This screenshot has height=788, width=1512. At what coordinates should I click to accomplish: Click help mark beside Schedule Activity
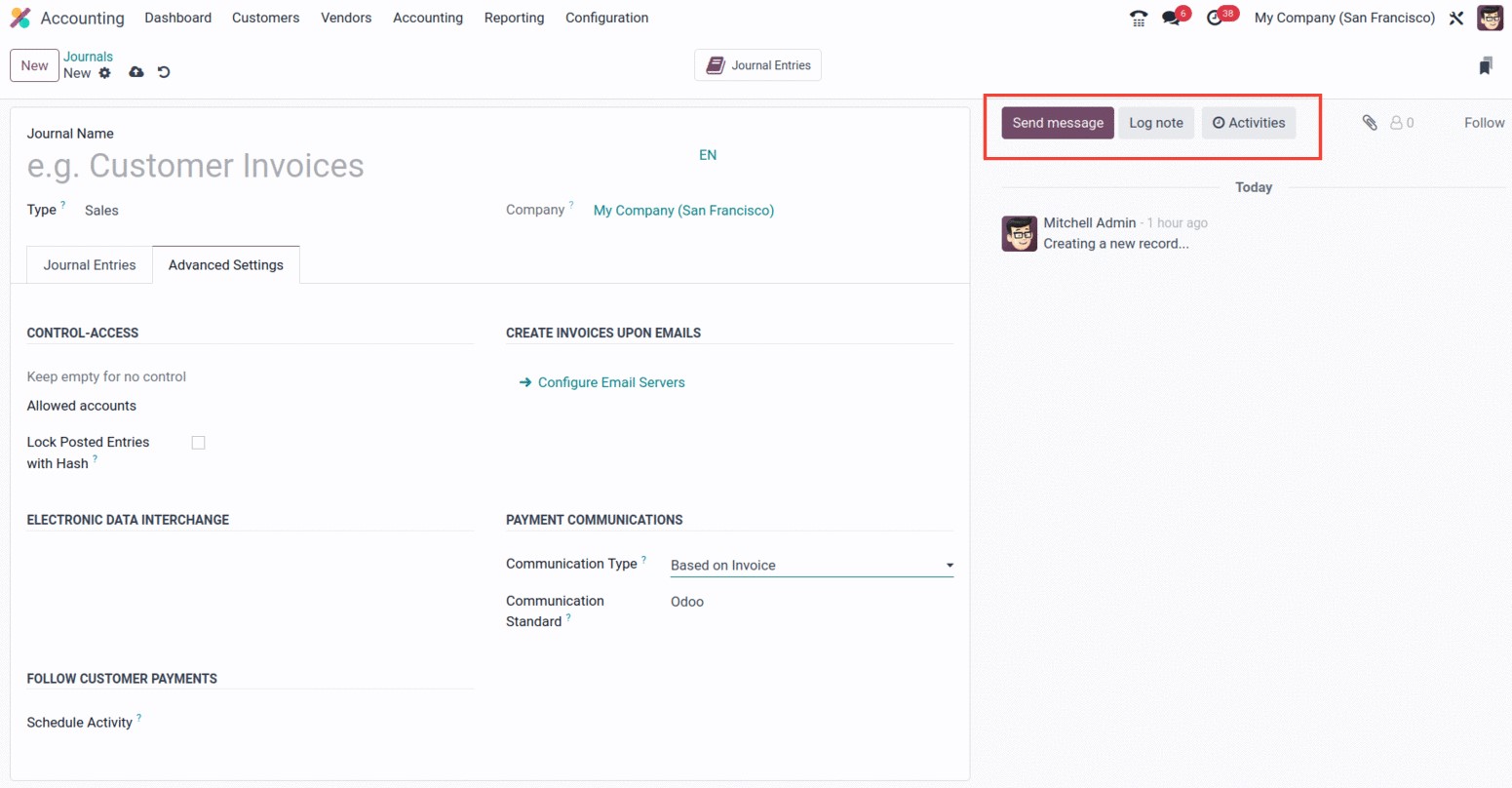[x=139, y=718]
